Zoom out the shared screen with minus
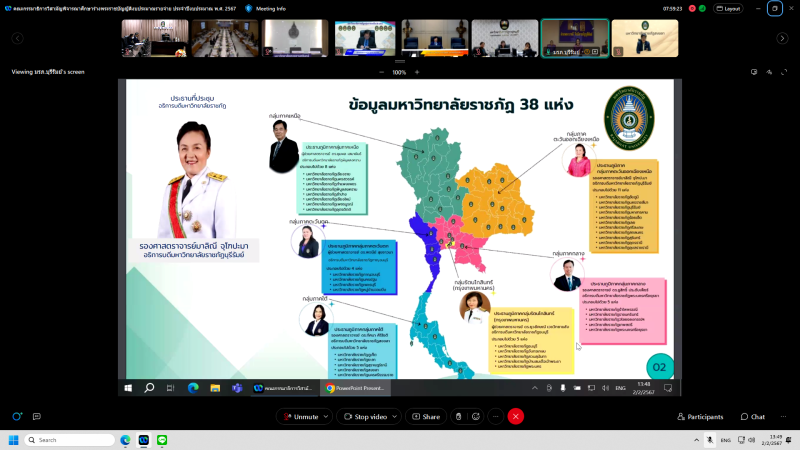This screenshot has width=800, height=450. pos(382,72)
